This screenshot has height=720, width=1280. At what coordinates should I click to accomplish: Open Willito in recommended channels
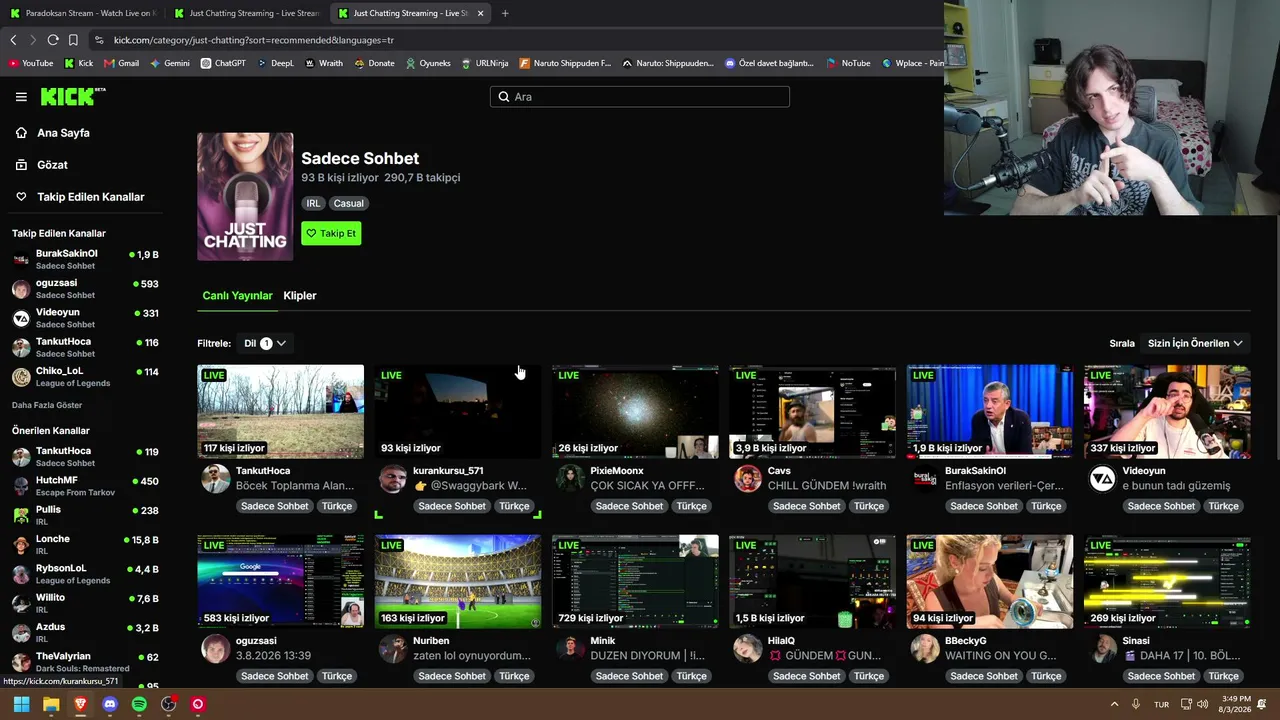coord(85,603)
